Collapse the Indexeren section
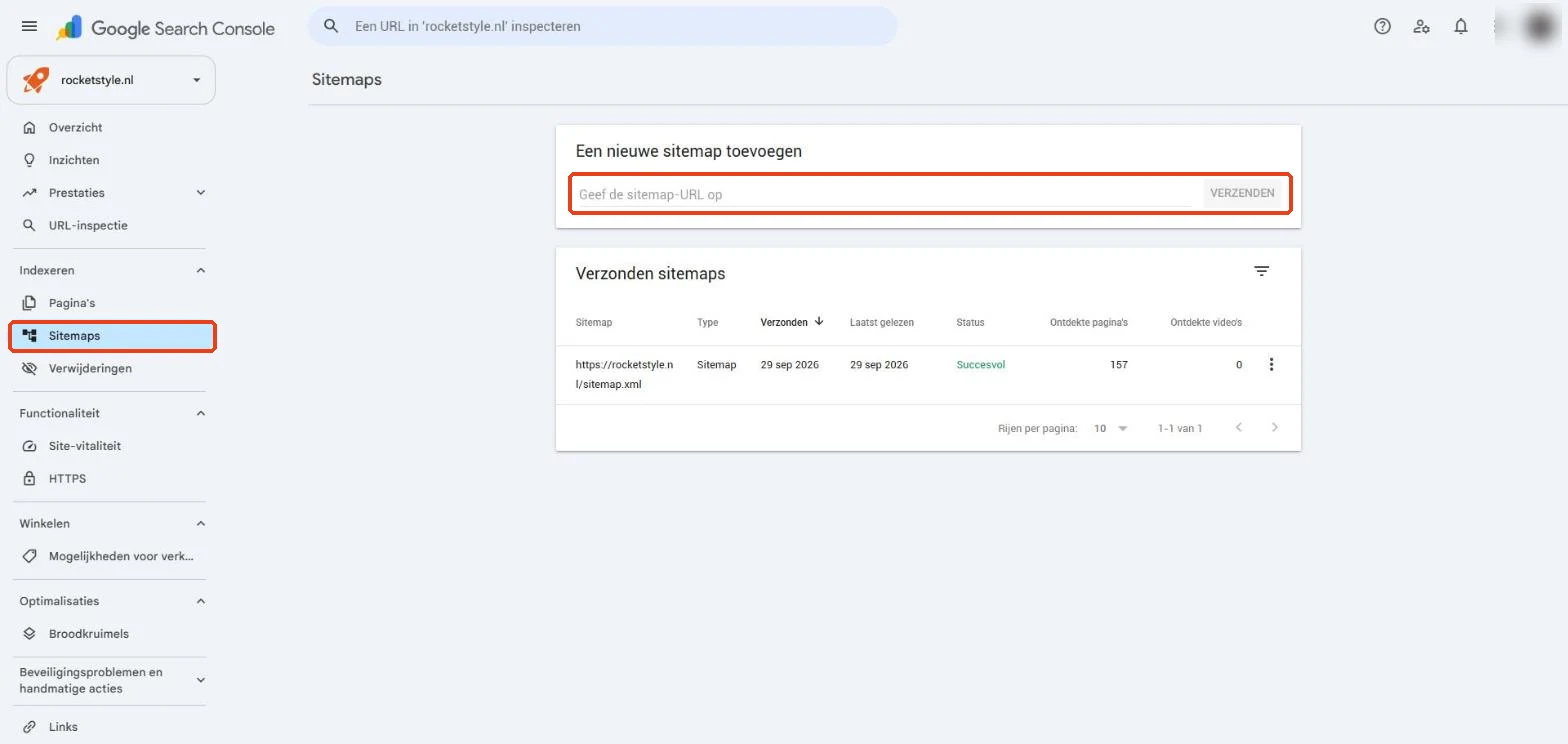The image size is (1568, 744). point(200,271)
